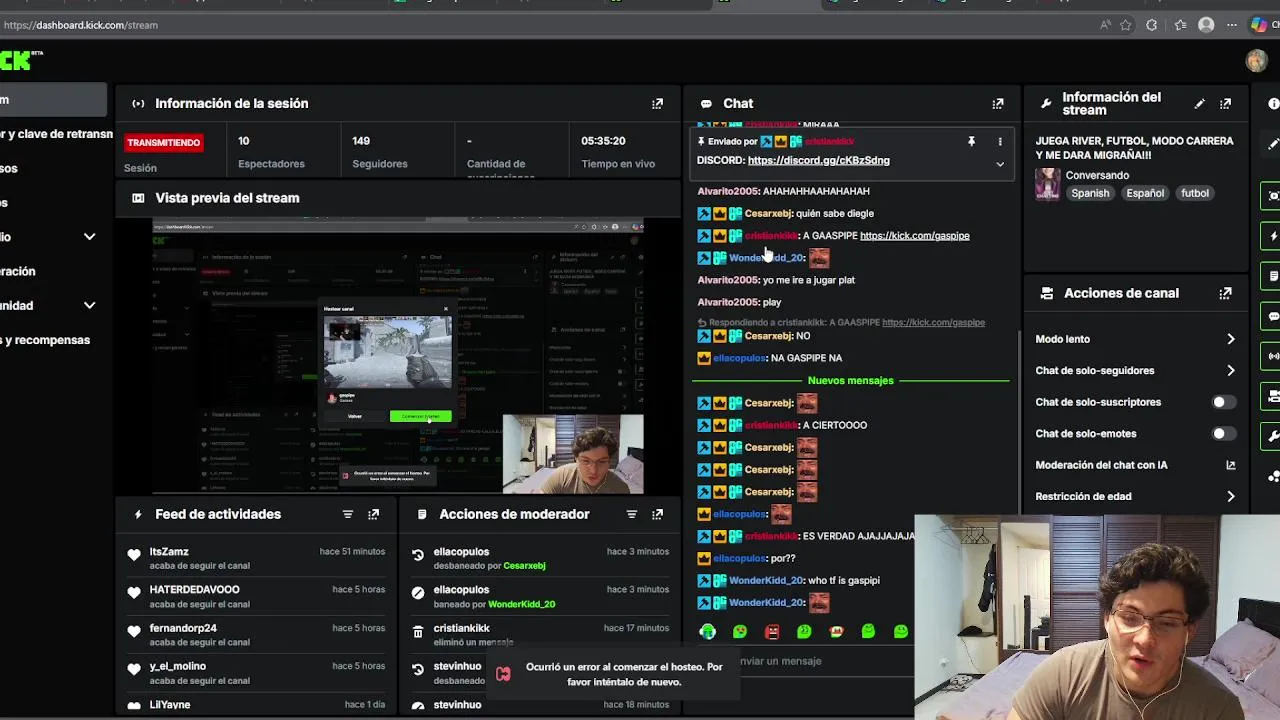This screenshot has width=1280, height=720.
Task: Click the broadcast signal icon in right sidebar
Action: tap(1273, 356)
